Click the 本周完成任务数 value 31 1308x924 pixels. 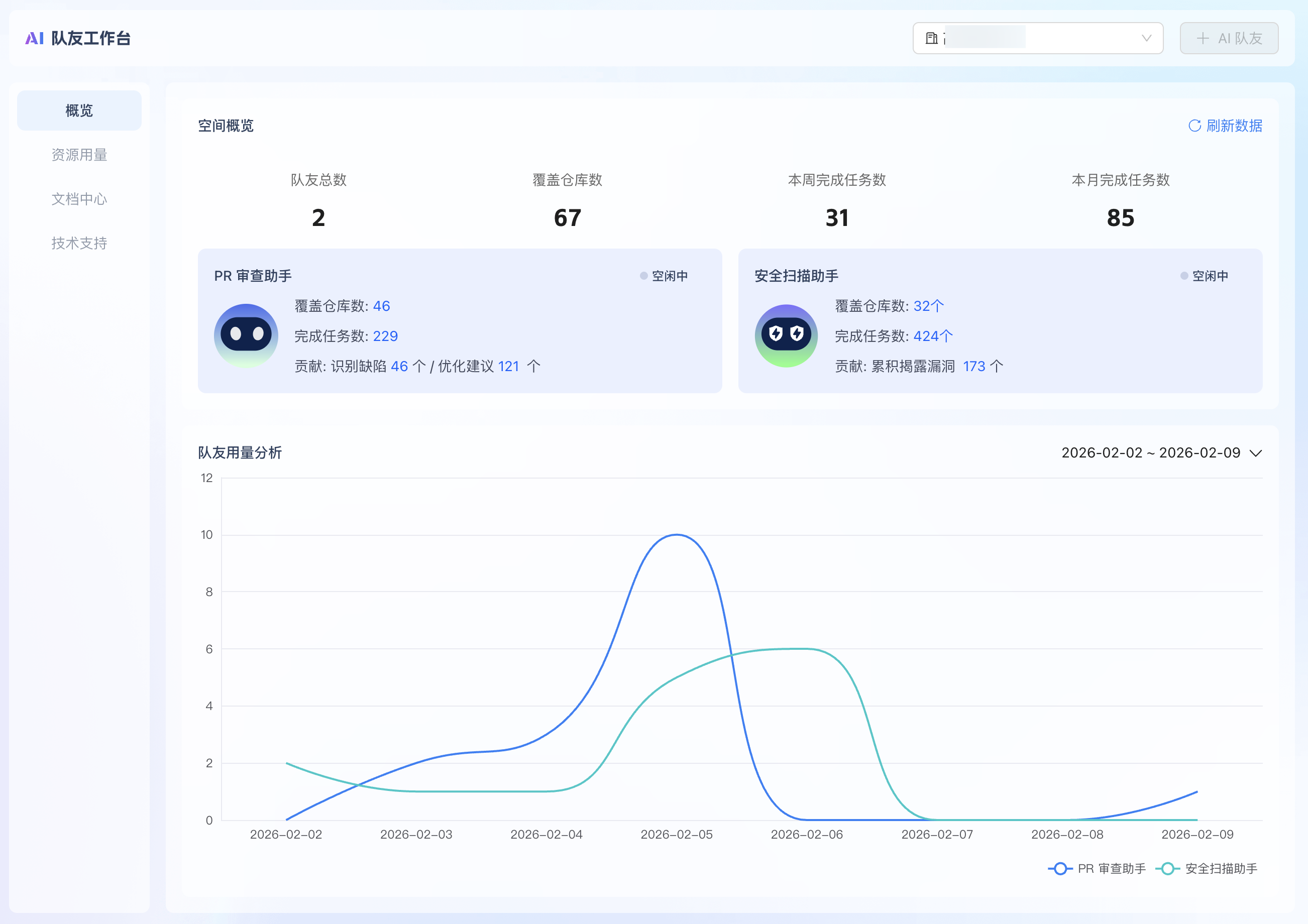point(837,217)
